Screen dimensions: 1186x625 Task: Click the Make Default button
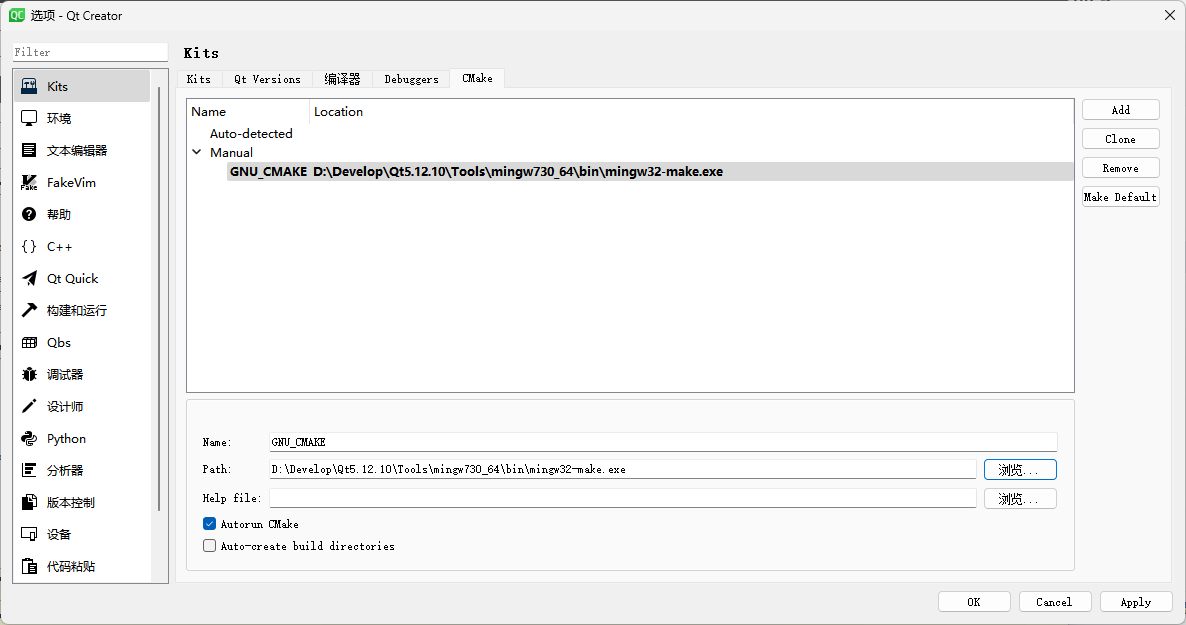tap(1120, 197)
